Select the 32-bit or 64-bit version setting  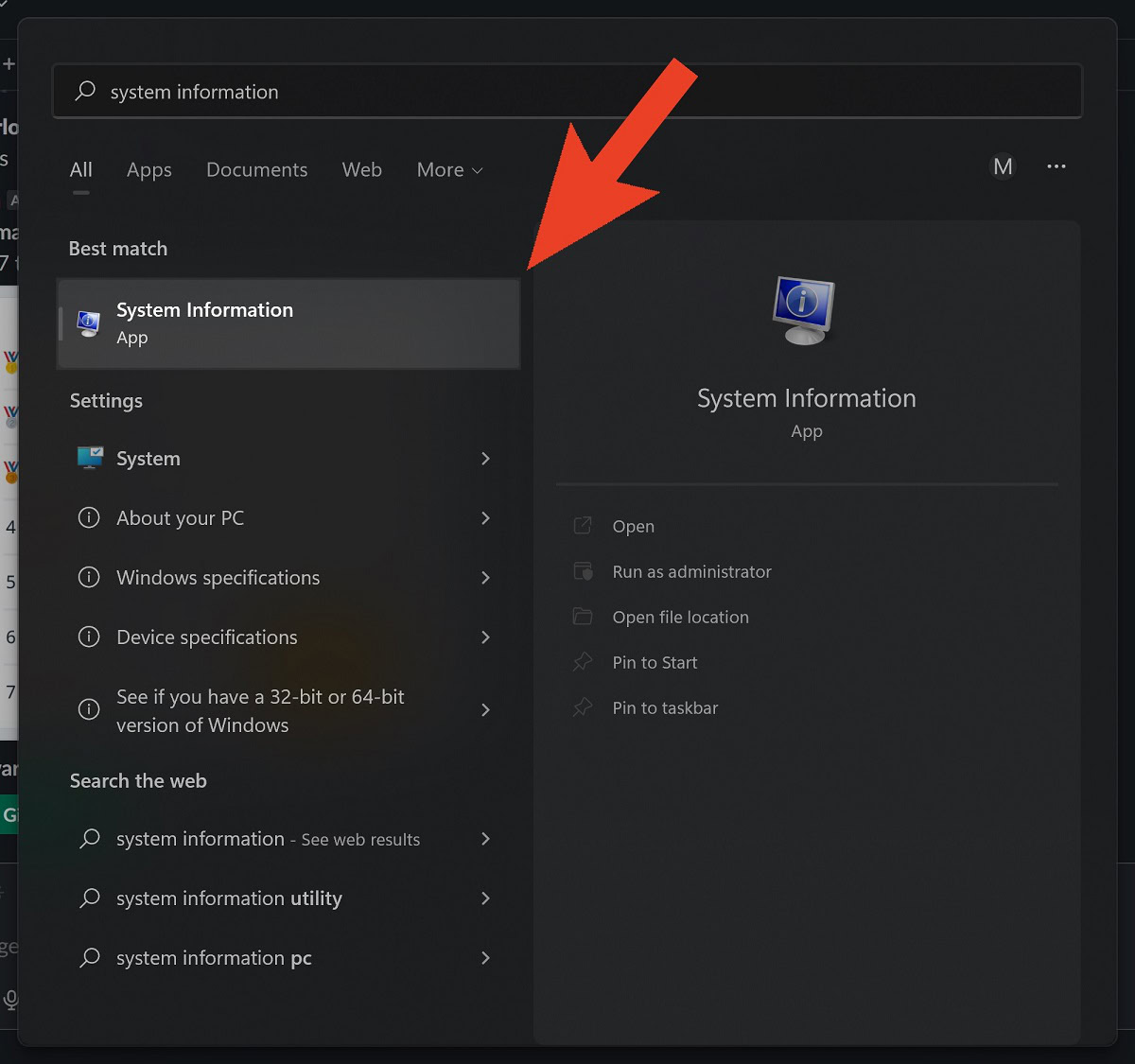tap(260, 710)
